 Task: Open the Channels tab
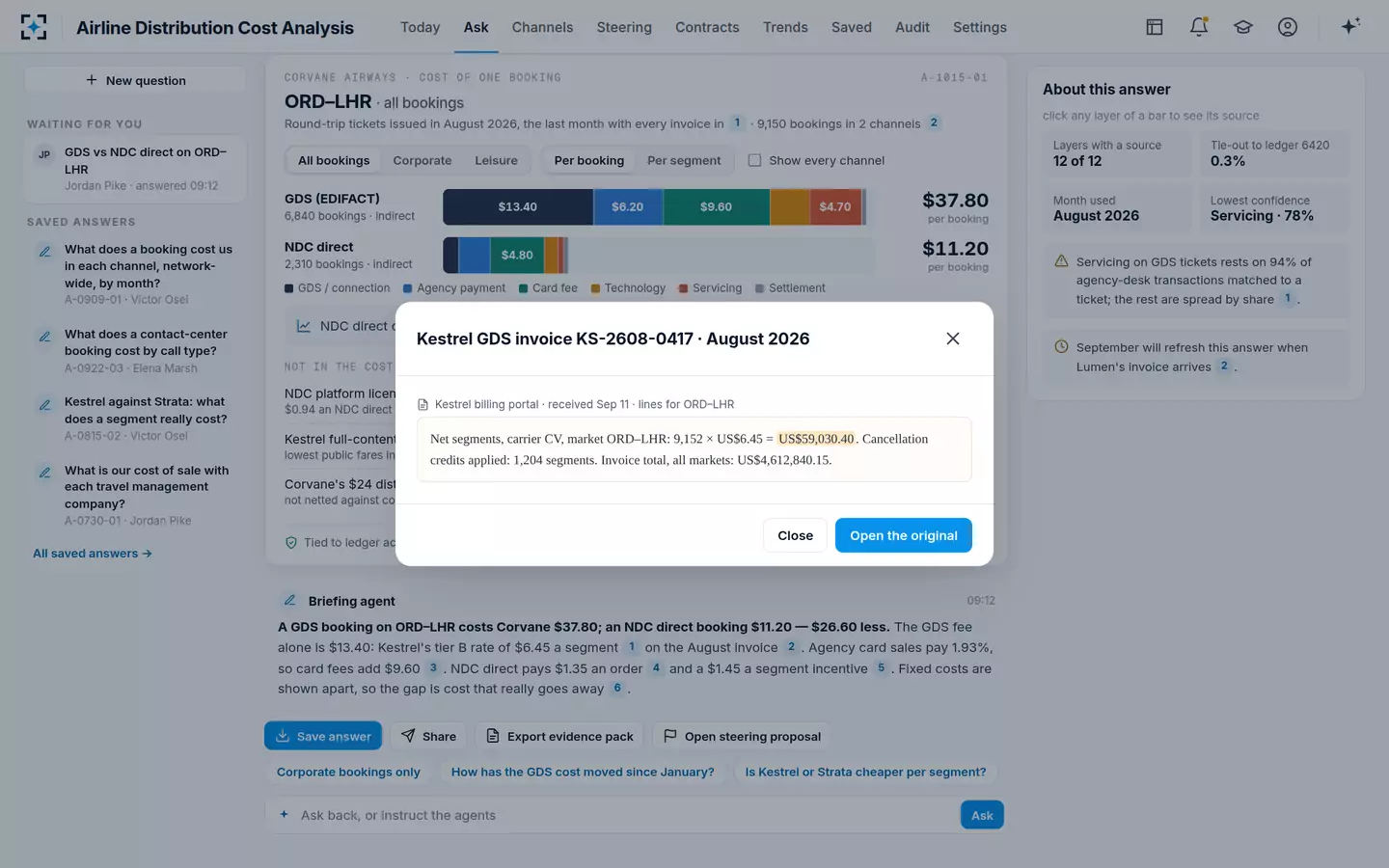[x=542, y=27]
